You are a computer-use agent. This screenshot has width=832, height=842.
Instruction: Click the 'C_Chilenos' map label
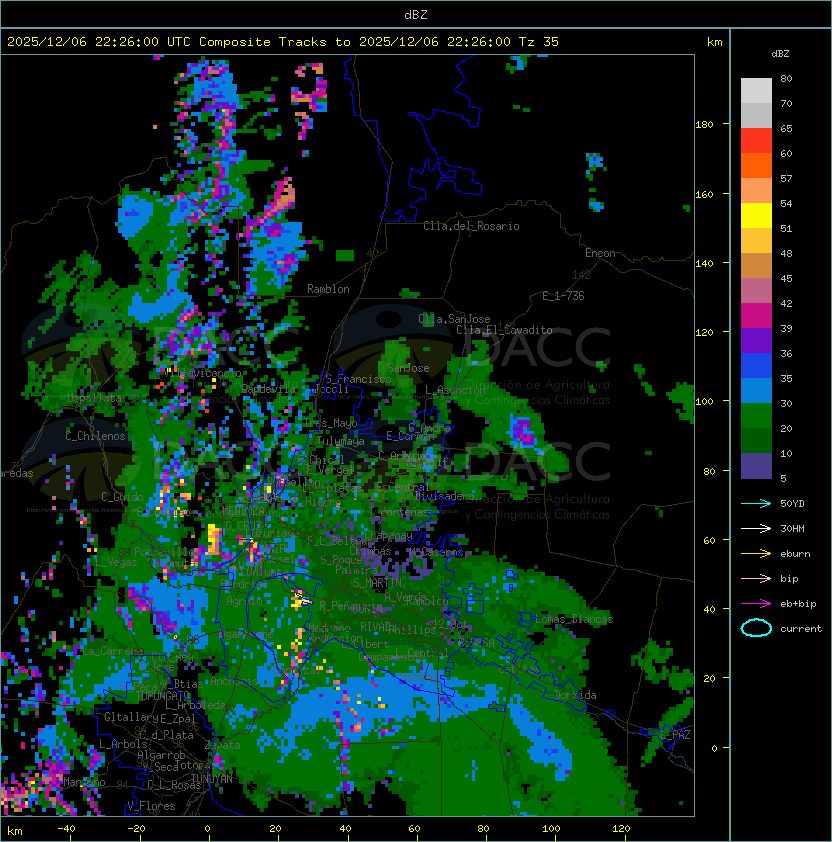coord(95,436)
